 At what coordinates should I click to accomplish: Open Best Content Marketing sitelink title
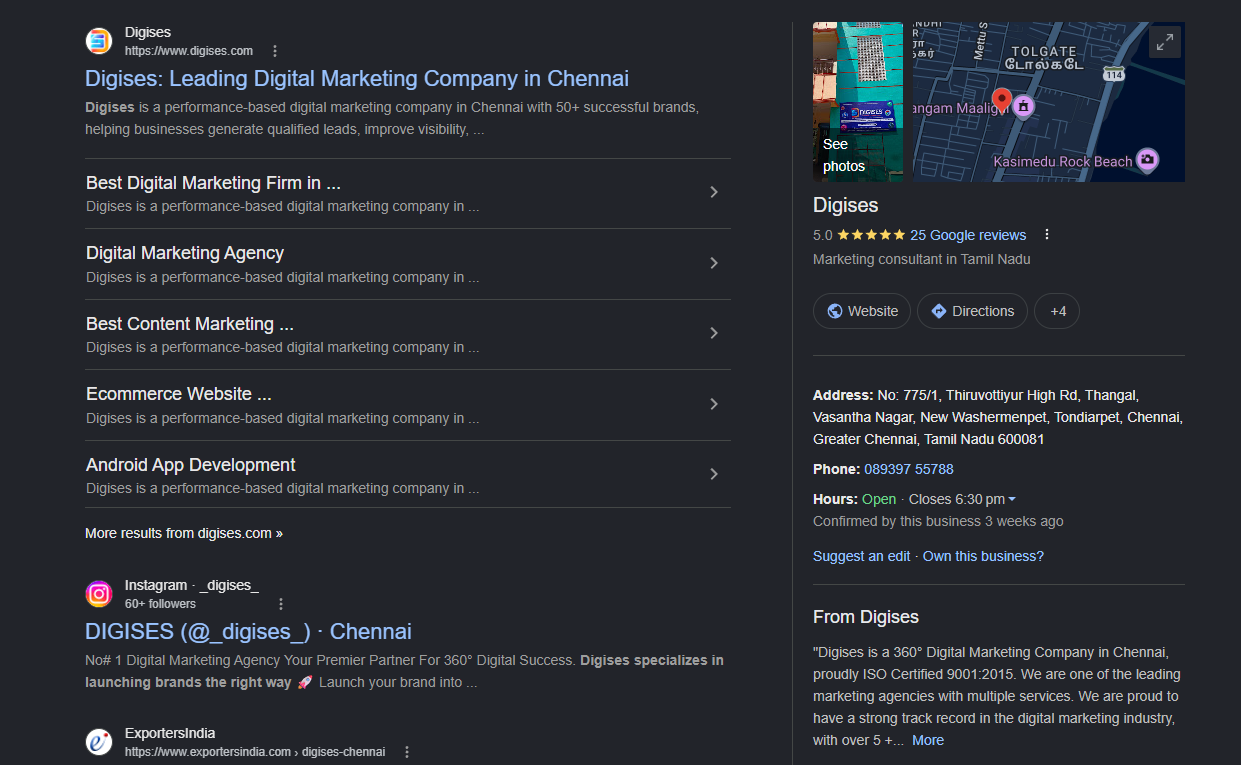(x=190, y=324)
